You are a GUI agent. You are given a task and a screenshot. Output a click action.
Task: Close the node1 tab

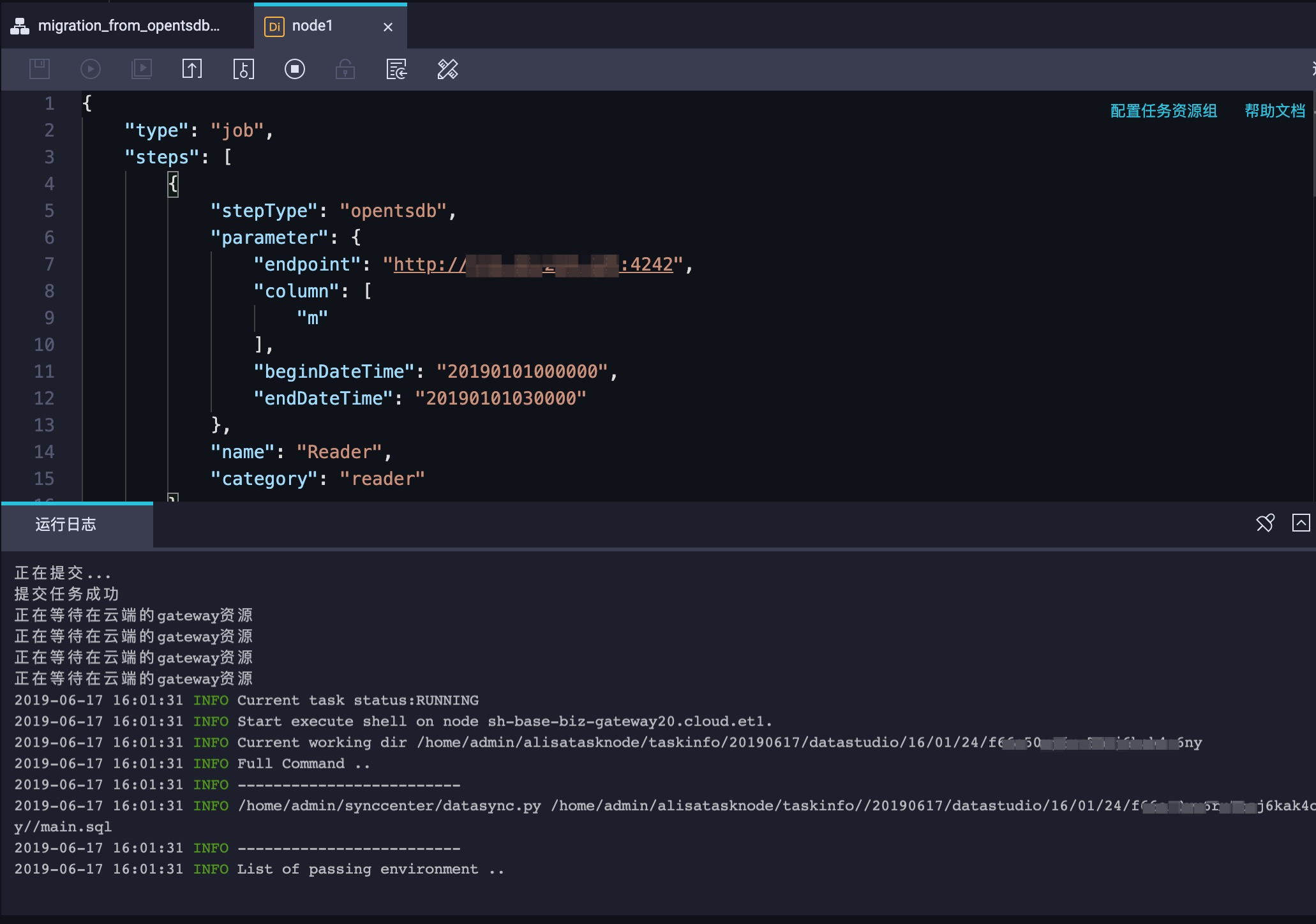388,27
